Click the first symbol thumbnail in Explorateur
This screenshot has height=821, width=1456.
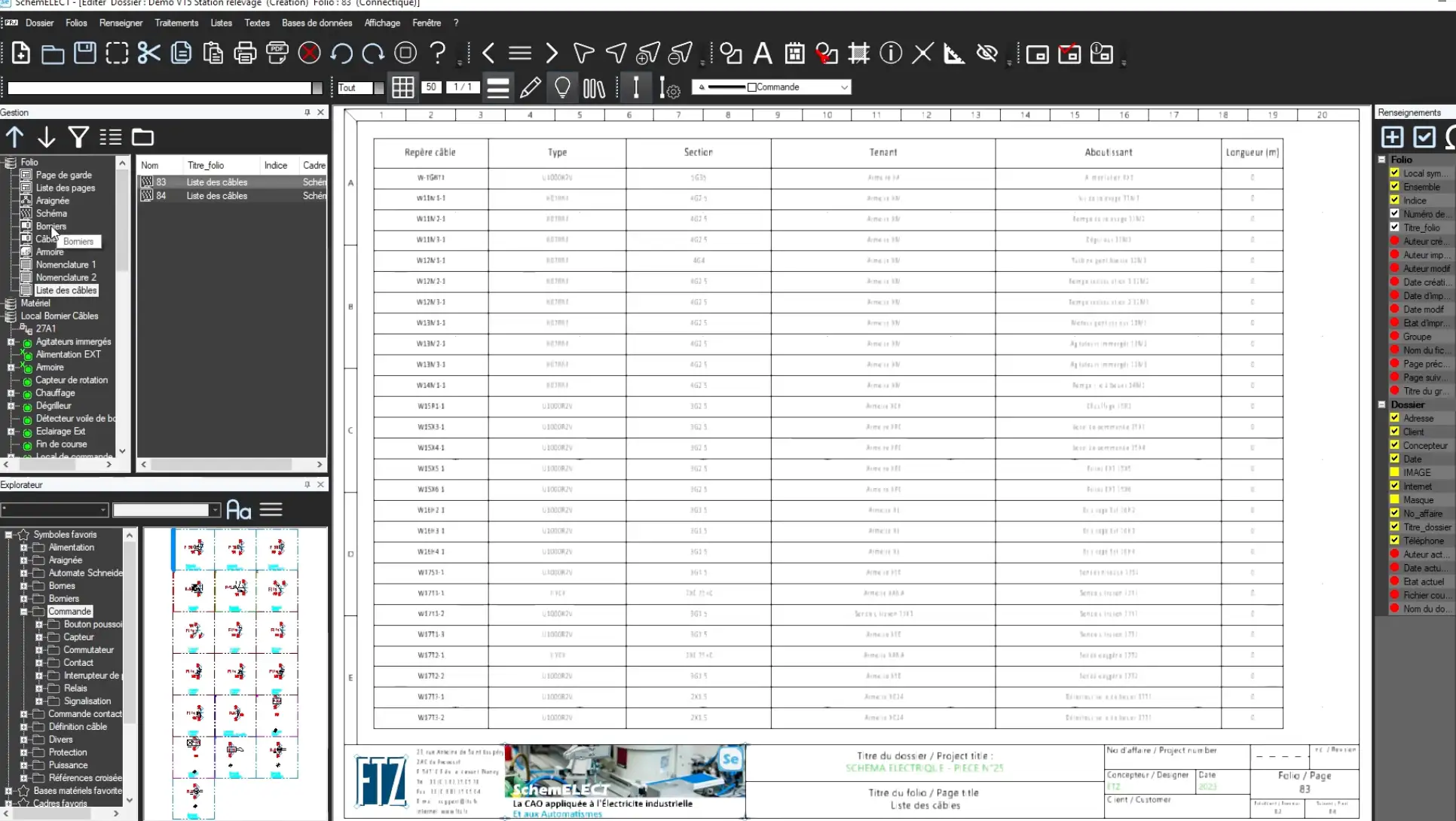click(194, 548)
